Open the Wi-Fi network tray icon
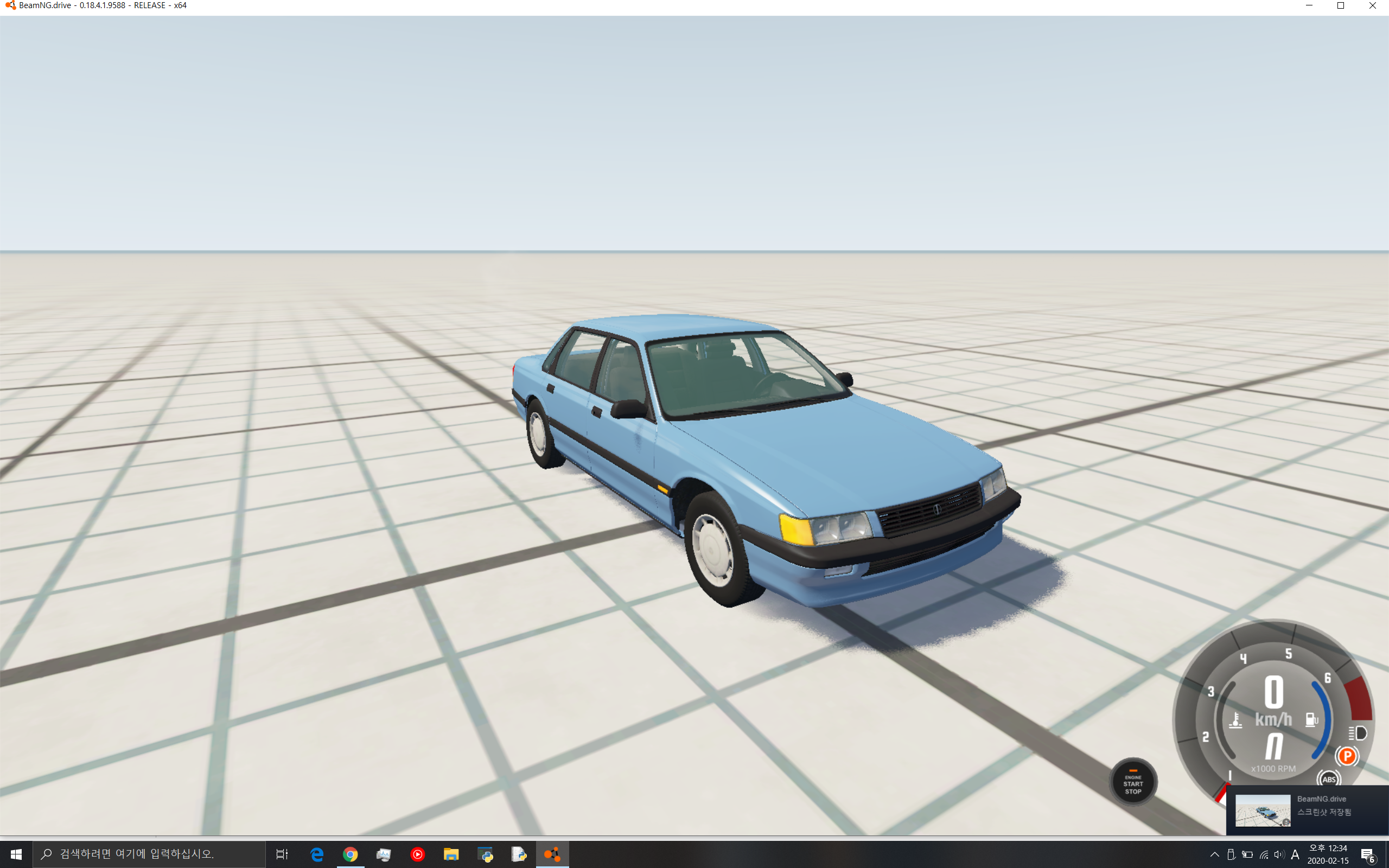Image resolution: width=1389 pixels, height=868 pixels. coord(1263,854)
